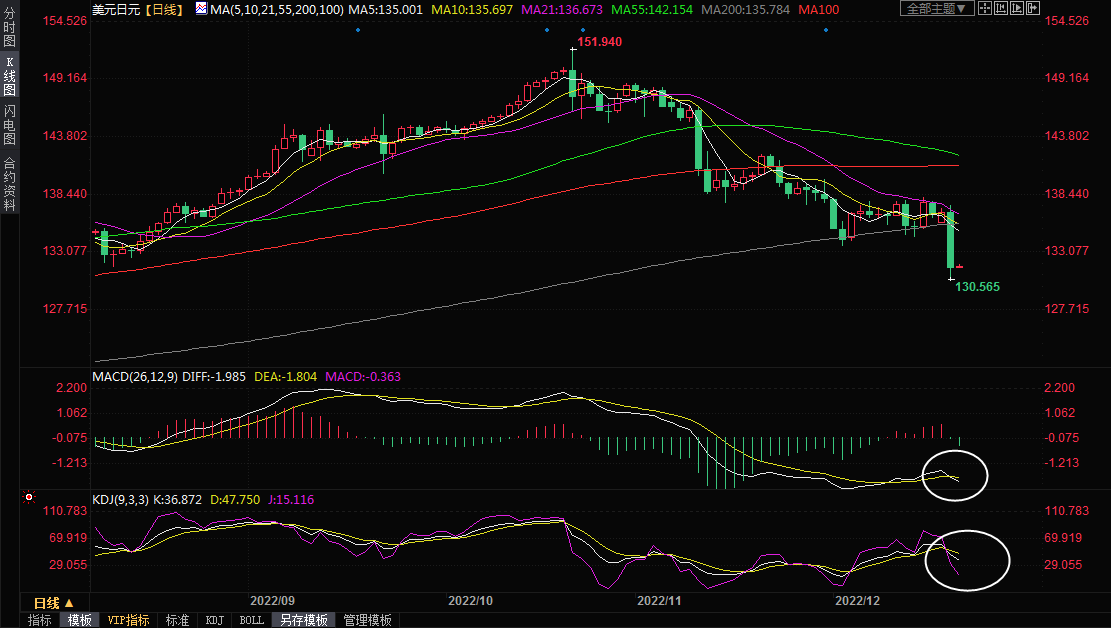Click the first blue dot marker above chart

point(358,30)
